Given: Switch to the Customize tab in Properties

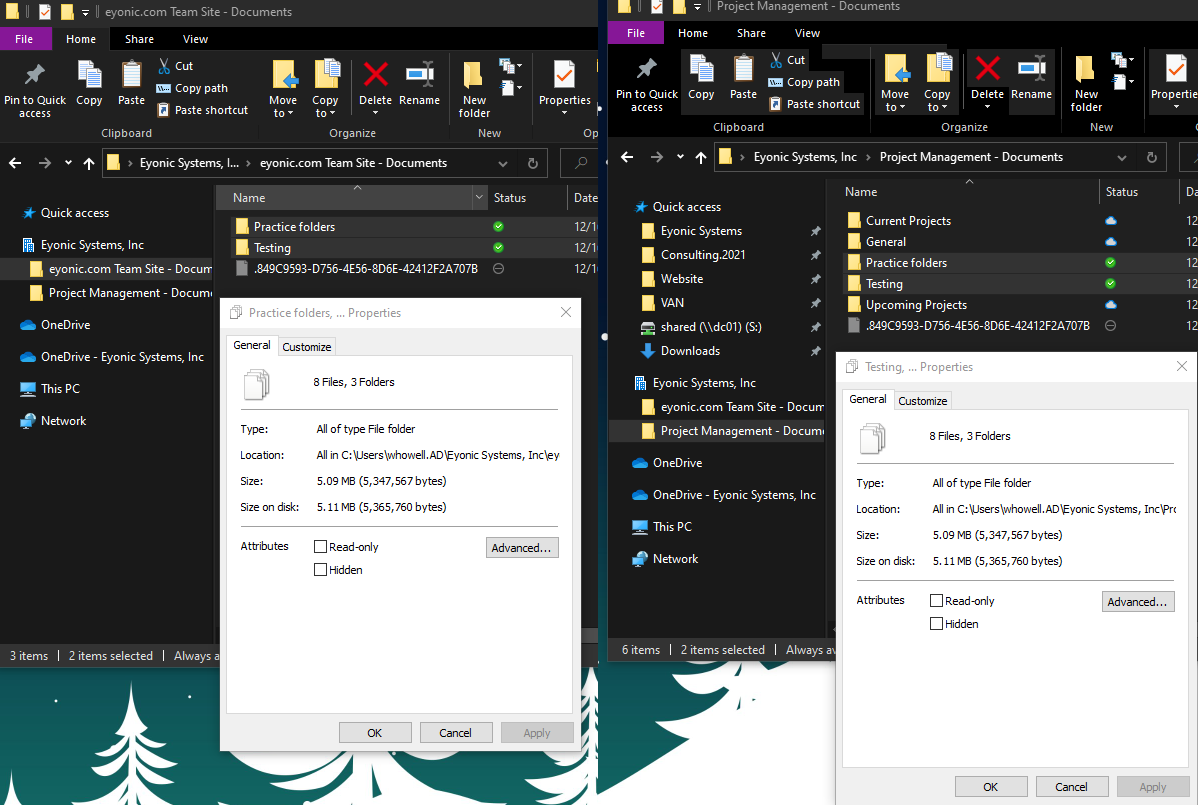Looking at the screenshot, I should [306, 345].
